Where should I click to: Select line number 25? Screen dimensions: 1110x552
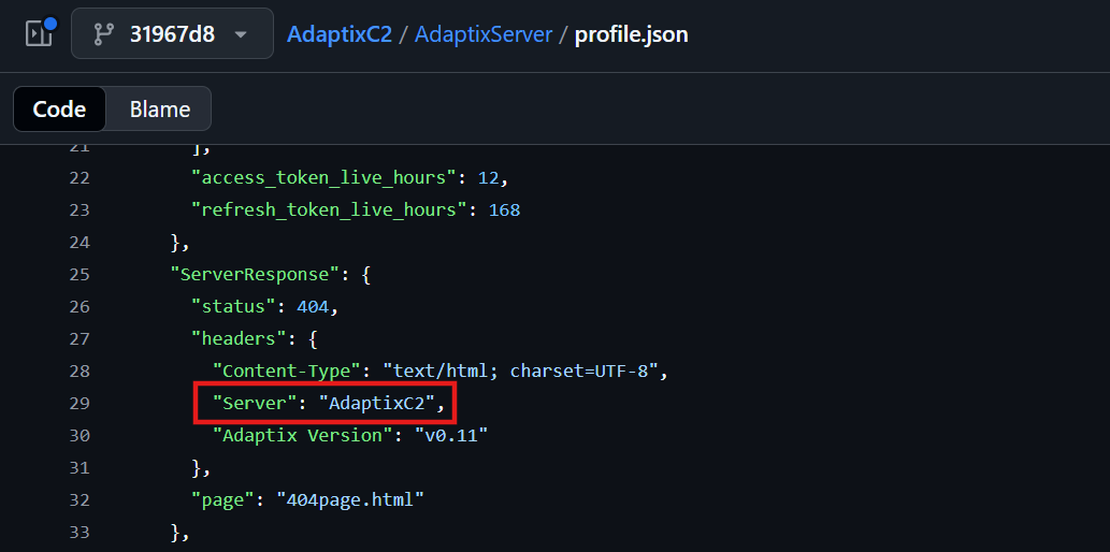pos(79,275)
